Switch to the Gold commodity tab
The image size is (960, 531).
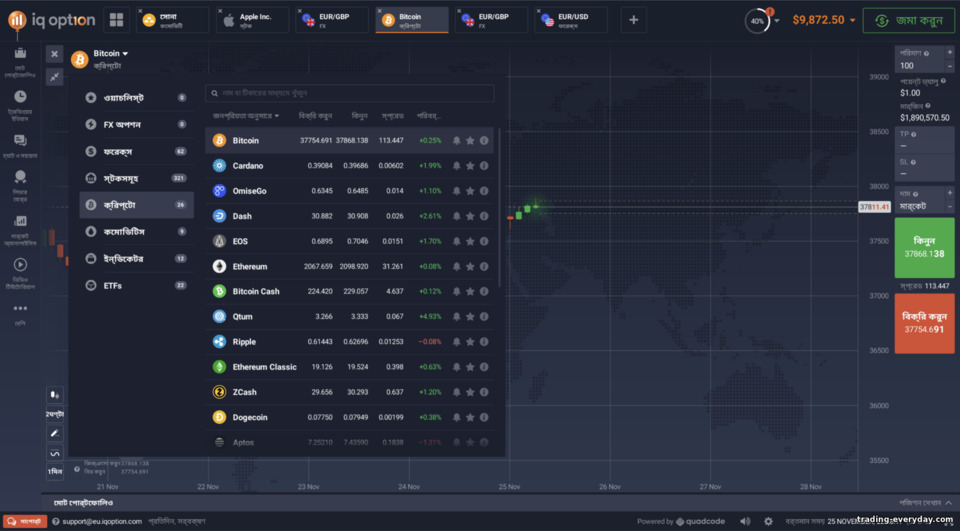coord(172,20)
